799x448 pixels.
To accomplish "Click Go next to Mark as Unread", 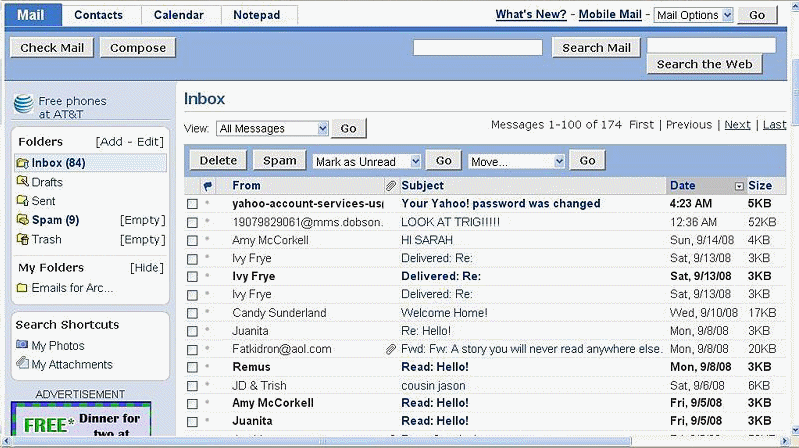I will pos(444,161).
